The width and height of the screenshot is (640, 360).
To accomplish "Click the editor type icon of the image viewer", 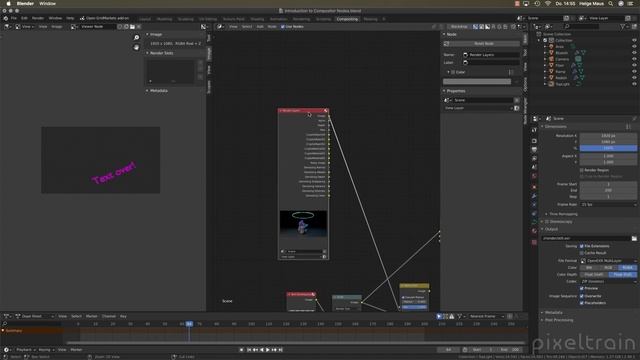I will tap(7, 27).
